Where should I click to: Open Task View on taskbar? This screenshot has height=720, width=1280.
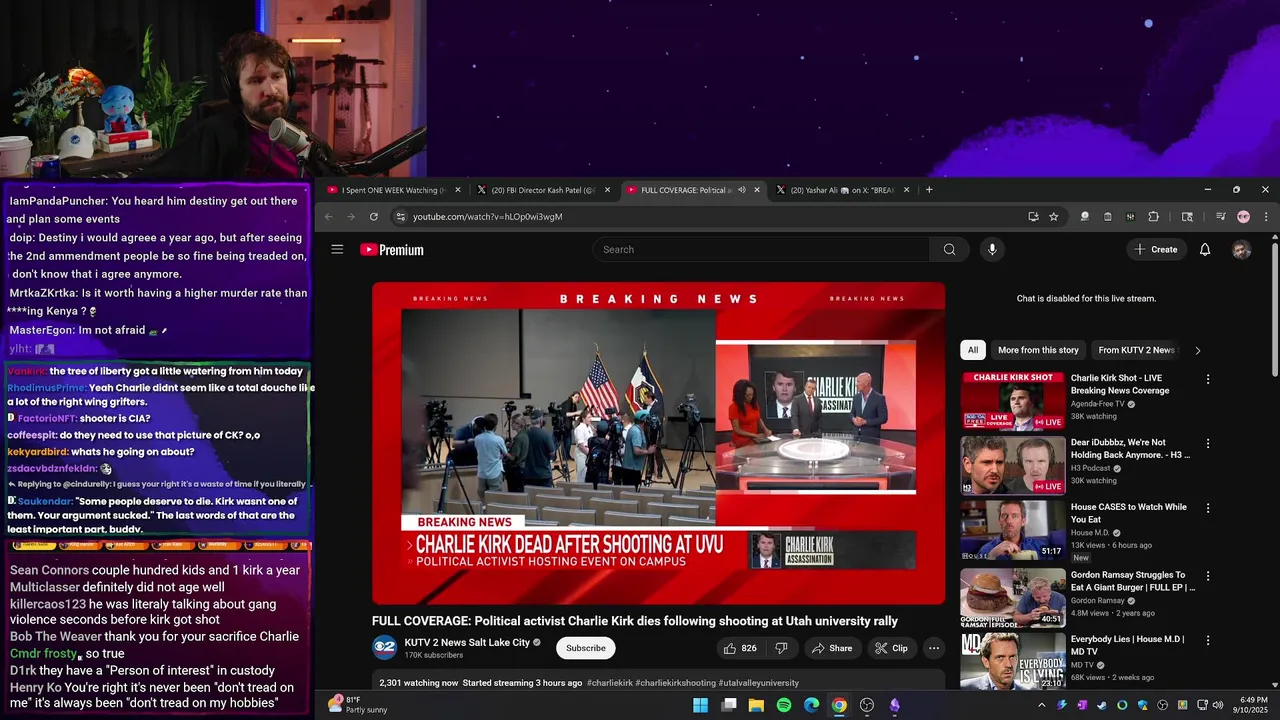pyautogui.click(x=729, y=705)
